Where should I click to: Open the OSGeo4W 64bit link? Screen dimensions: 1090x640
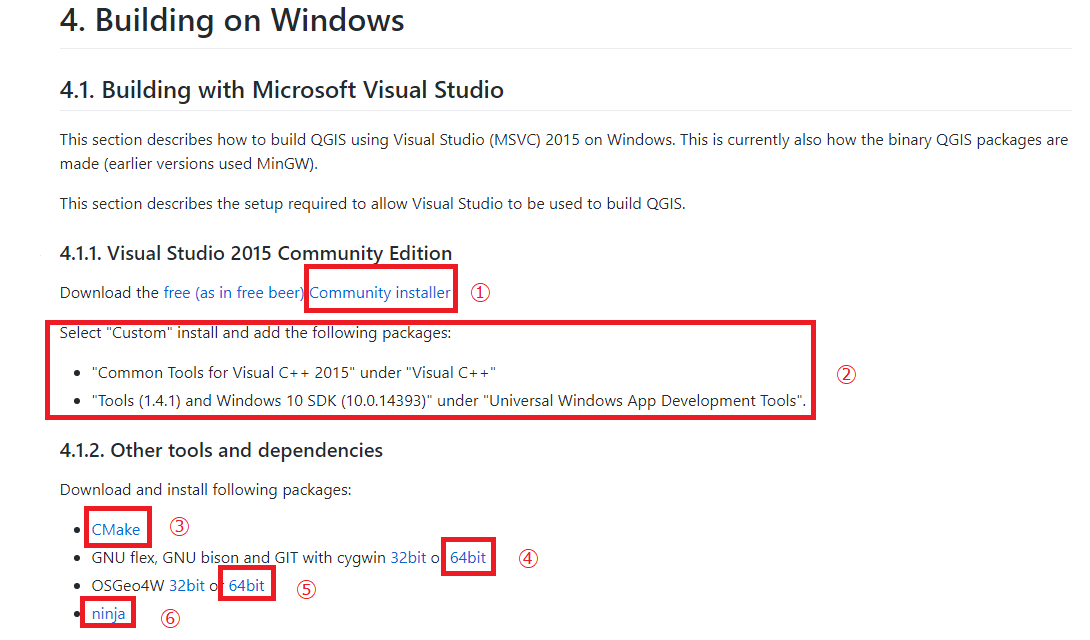pyautogui.click(x=247, y=586)
